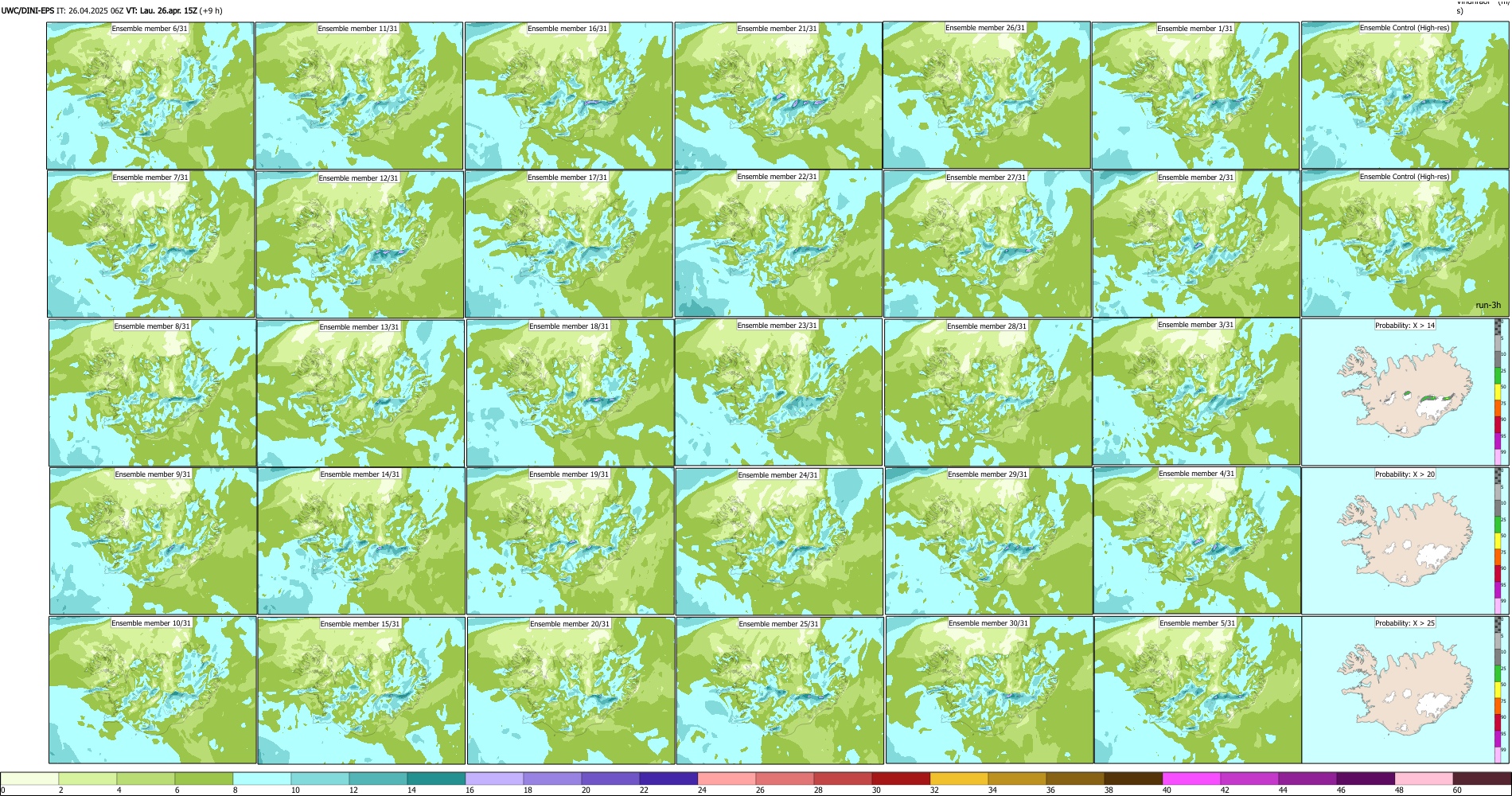The height and width of the screenshot is (796, 1512).
Task: Select the Ensemble member 11/31 wind map
Action: pos(359,96)
